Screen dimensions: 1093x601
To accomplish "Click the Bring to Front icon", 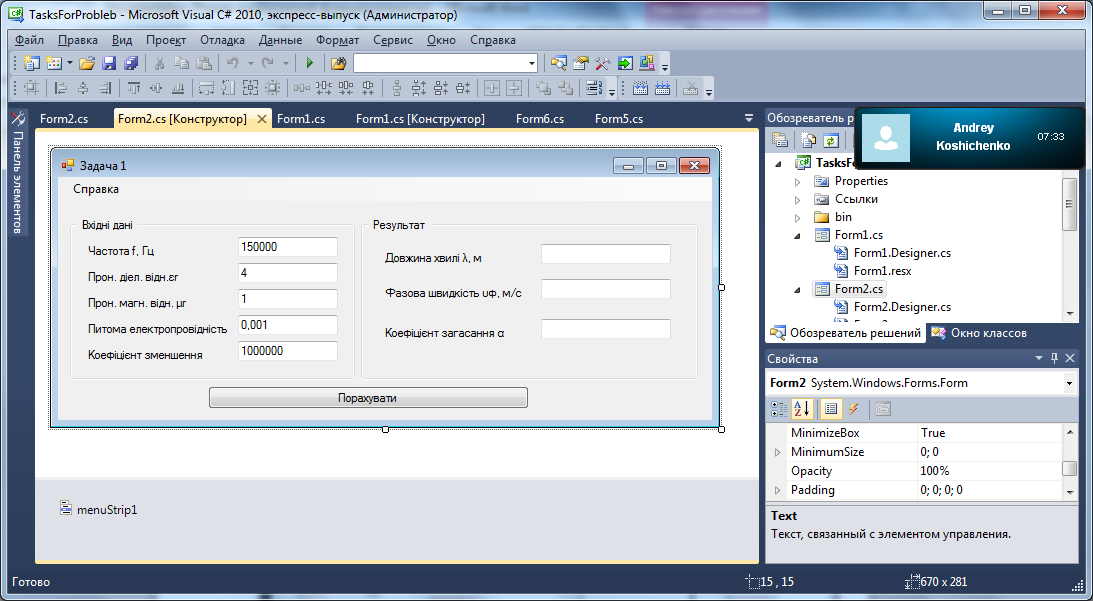I will click(x=543, y=88).
